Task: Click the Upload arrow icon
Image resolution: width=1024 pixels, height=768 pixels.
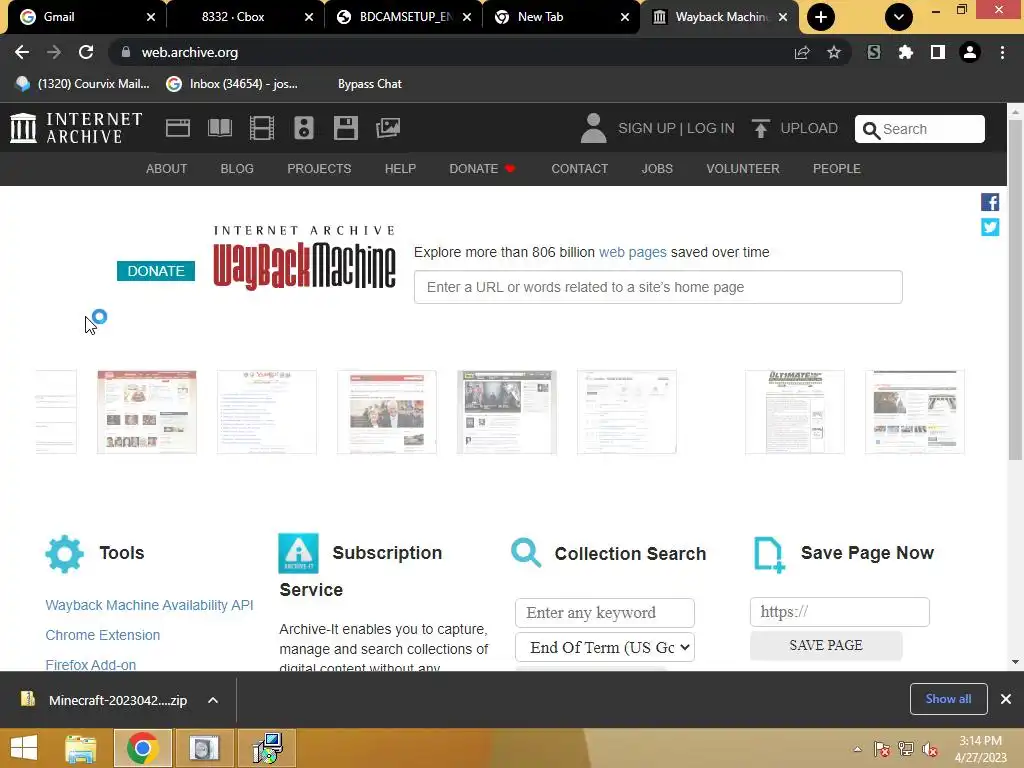Action: click(x=760, y=128)
